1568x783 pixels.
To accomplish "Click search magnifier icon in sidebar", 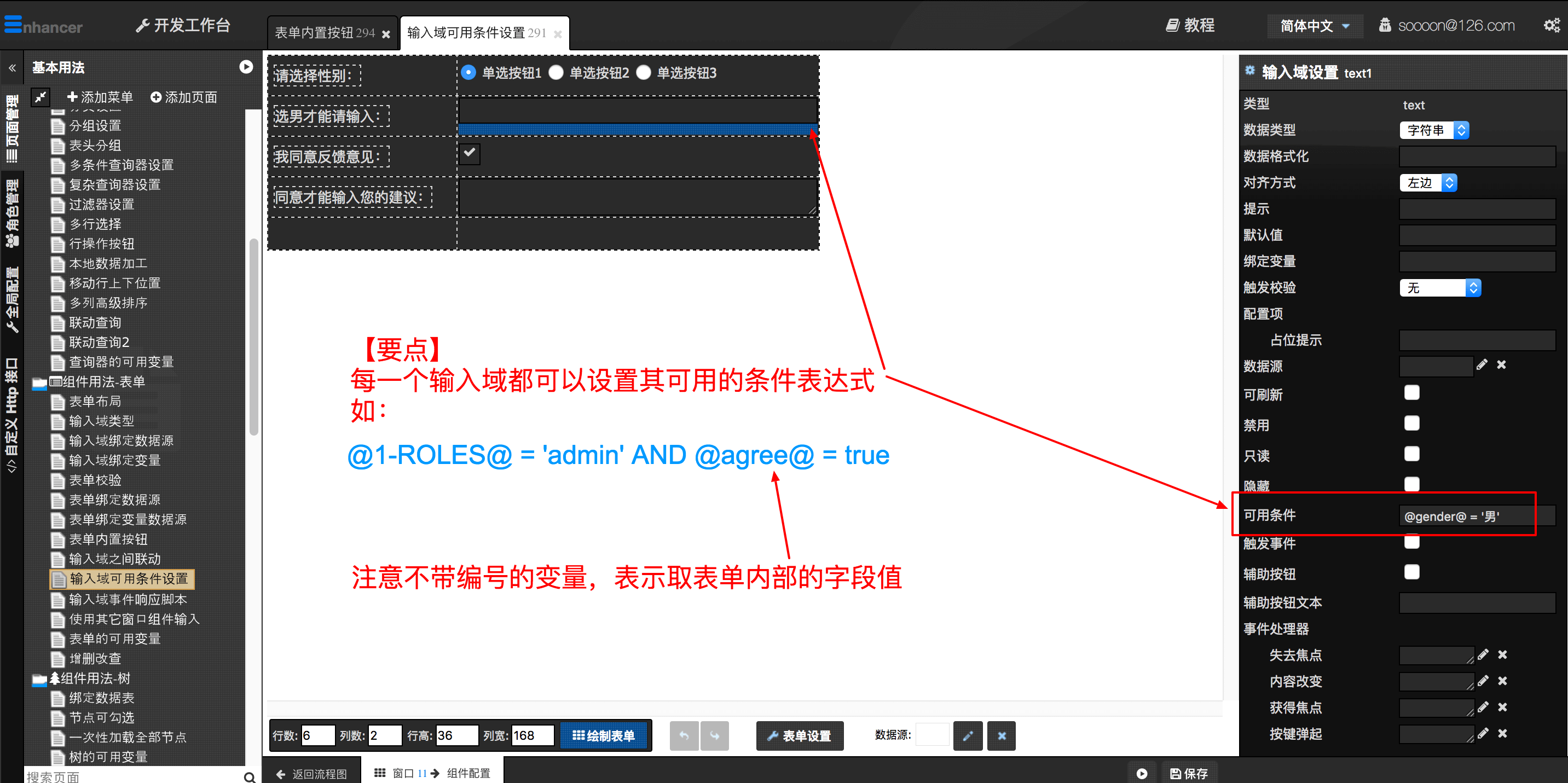I will point(249,776).
